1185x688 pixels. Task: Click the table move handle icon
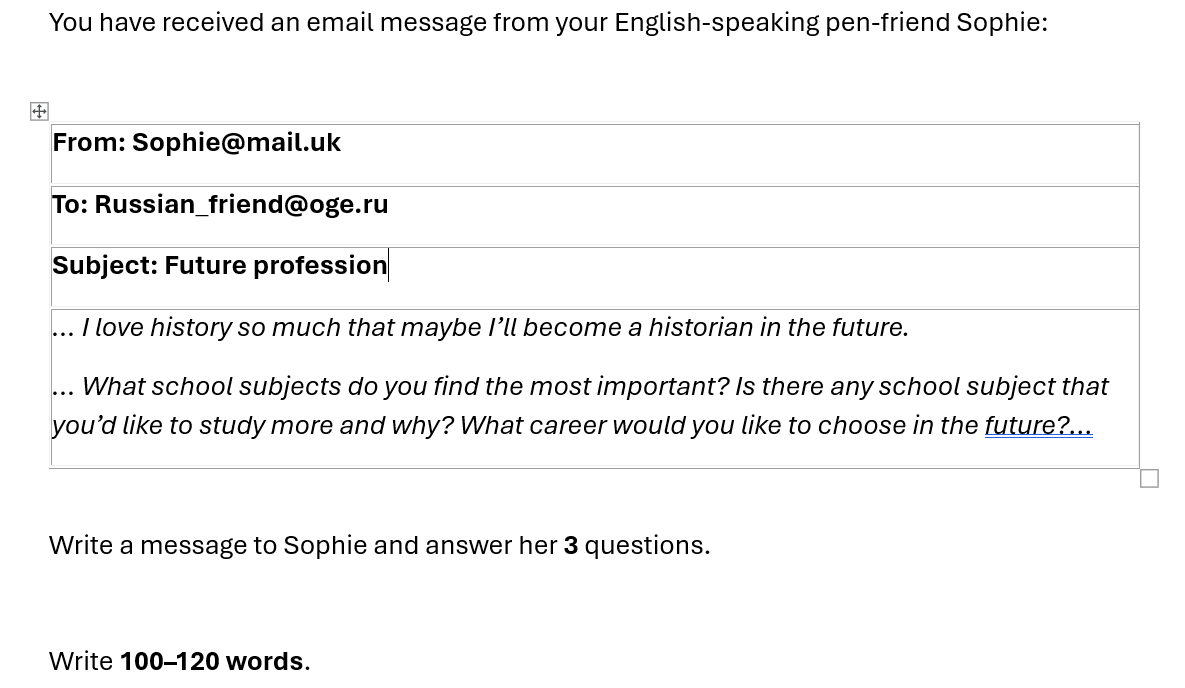coord(39,111)
